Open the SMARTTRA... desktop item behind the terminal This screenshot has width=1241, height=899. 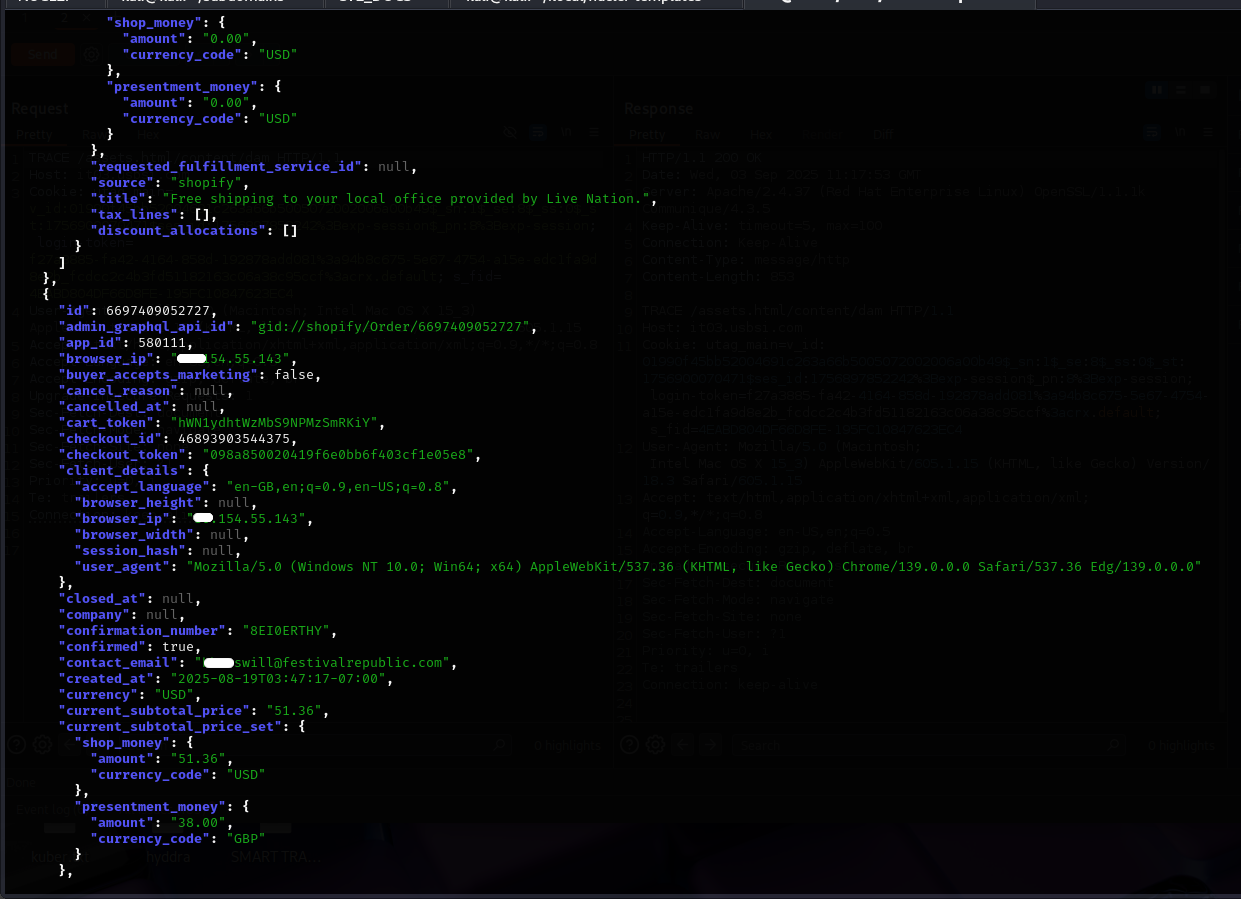(x=276, y=857)
